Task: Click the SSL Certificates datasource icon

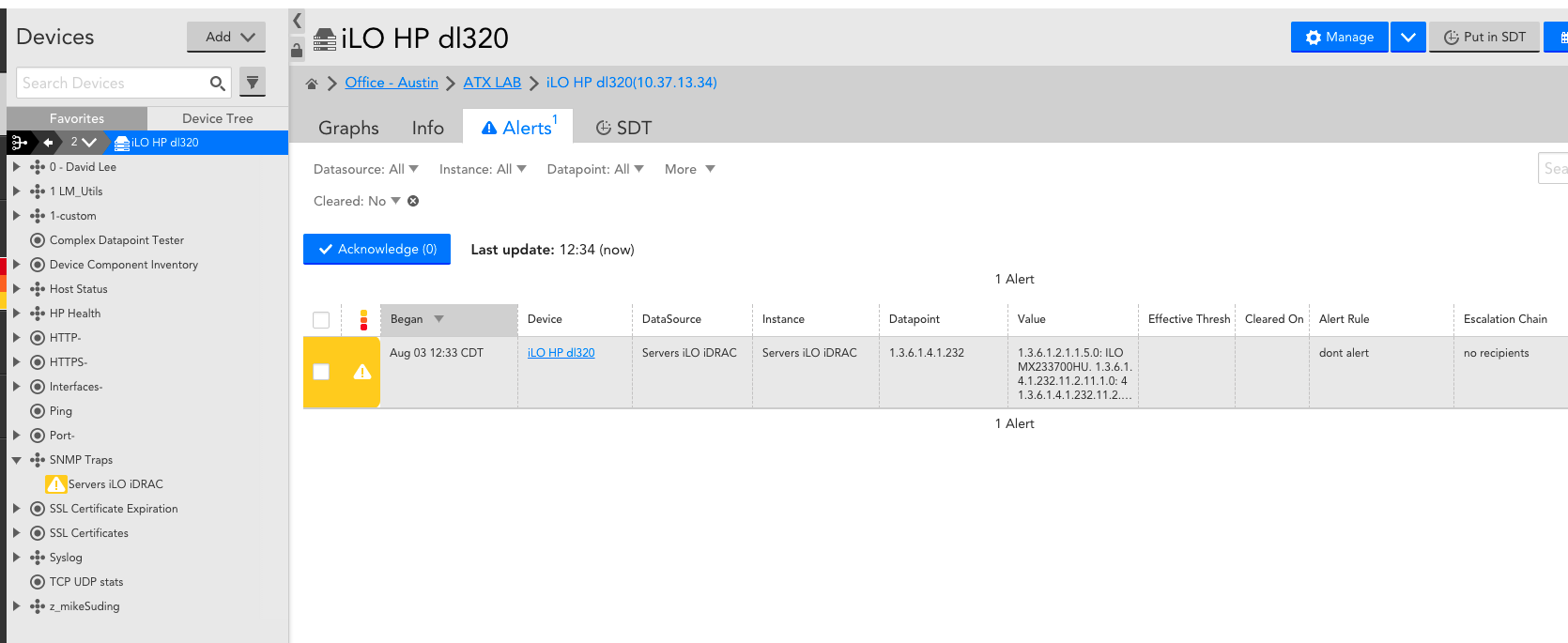Action: click(x=38, y=533)
